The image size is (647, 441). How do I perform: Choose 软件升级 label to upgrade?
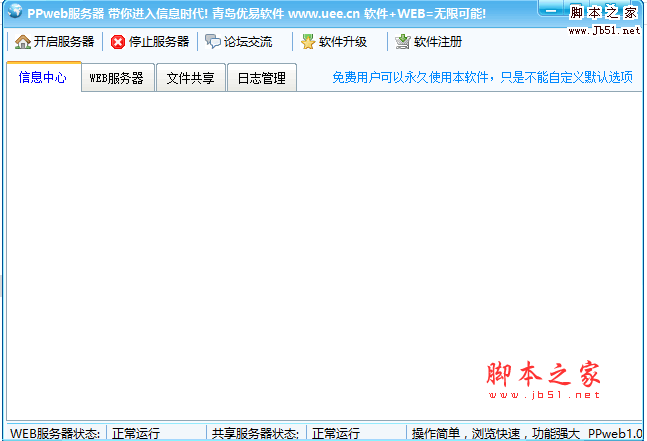pos(343,42)
